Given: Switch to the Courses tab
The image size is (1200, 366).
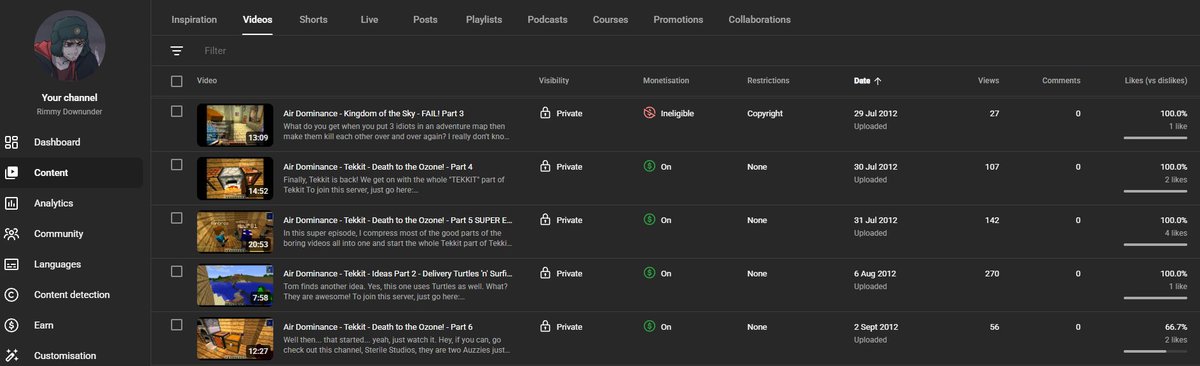Looking at the screenshot, I should tap(610, 19).
